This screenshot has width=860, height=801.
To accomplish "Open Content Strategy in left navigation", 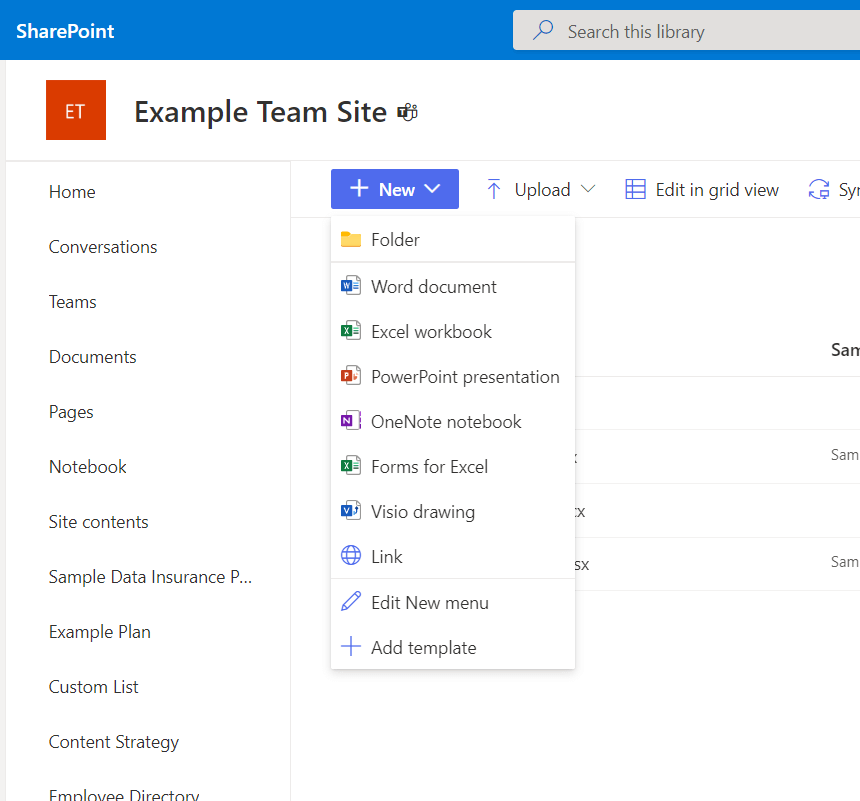I will tap(114, 742).
